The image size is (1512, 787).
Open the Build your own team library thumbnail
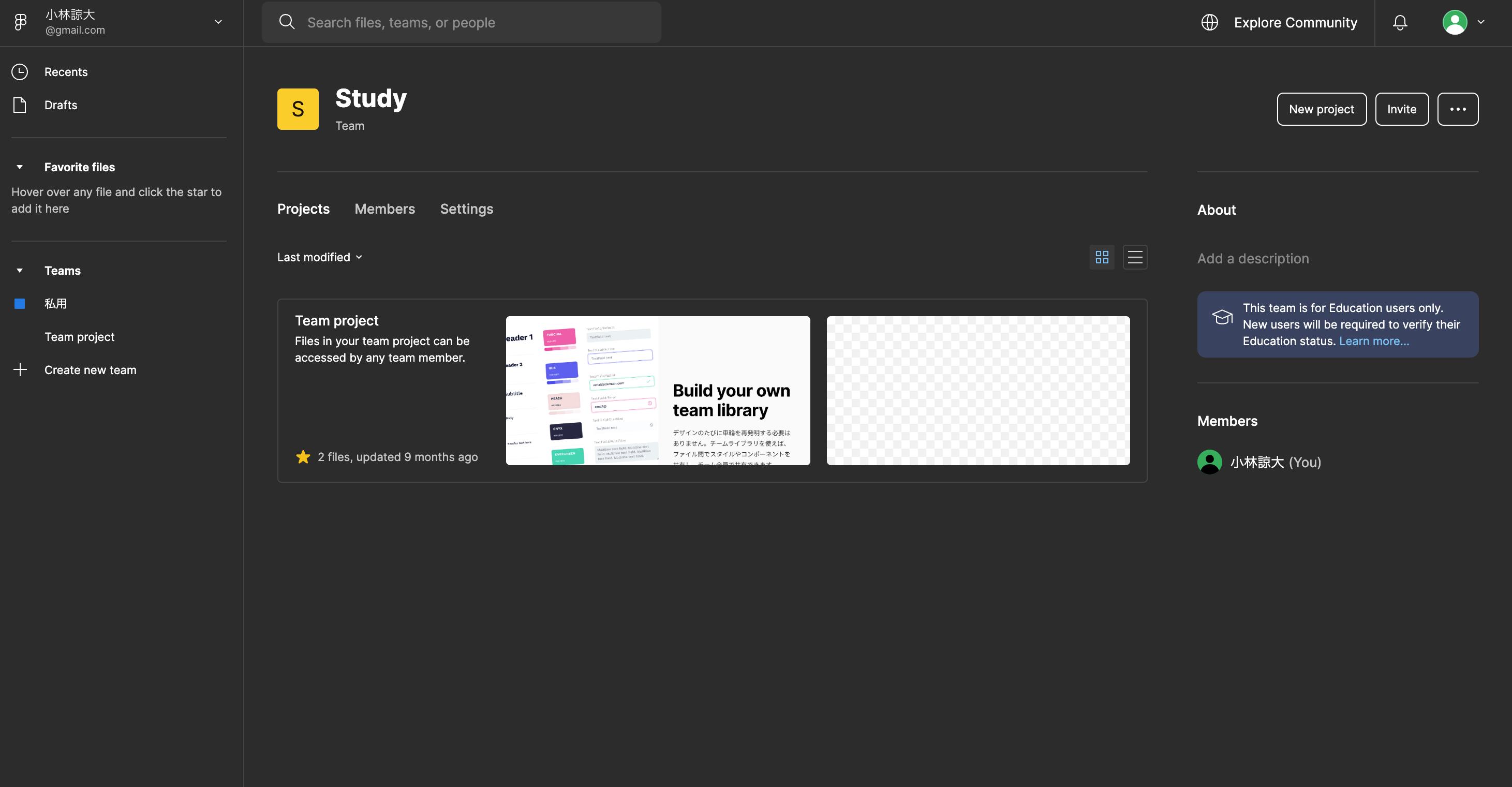click(657, 390)
